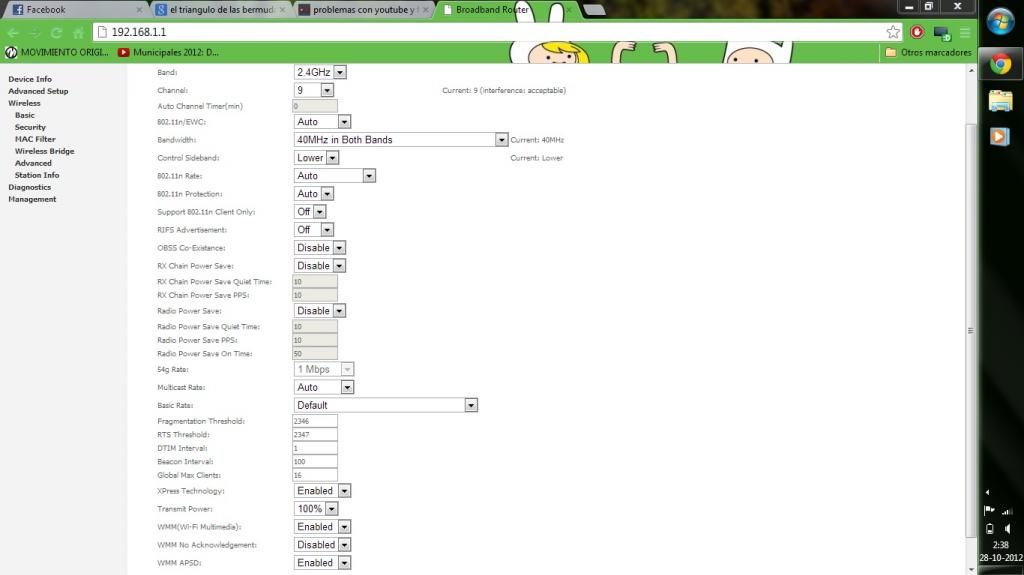Screen dimensions: 1024x575
Task: Show hidden tray icons arrow
Action: tap(987, 492)
